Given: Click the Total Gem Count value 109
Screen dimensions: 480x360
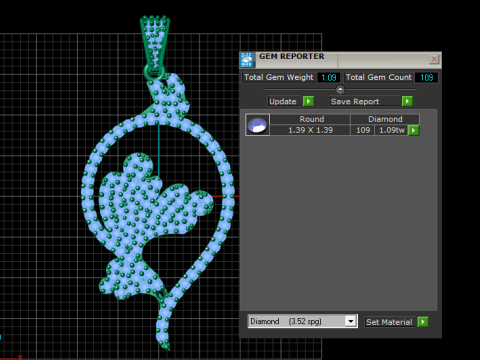Looking at the screenshot, I should coord(426,77).
